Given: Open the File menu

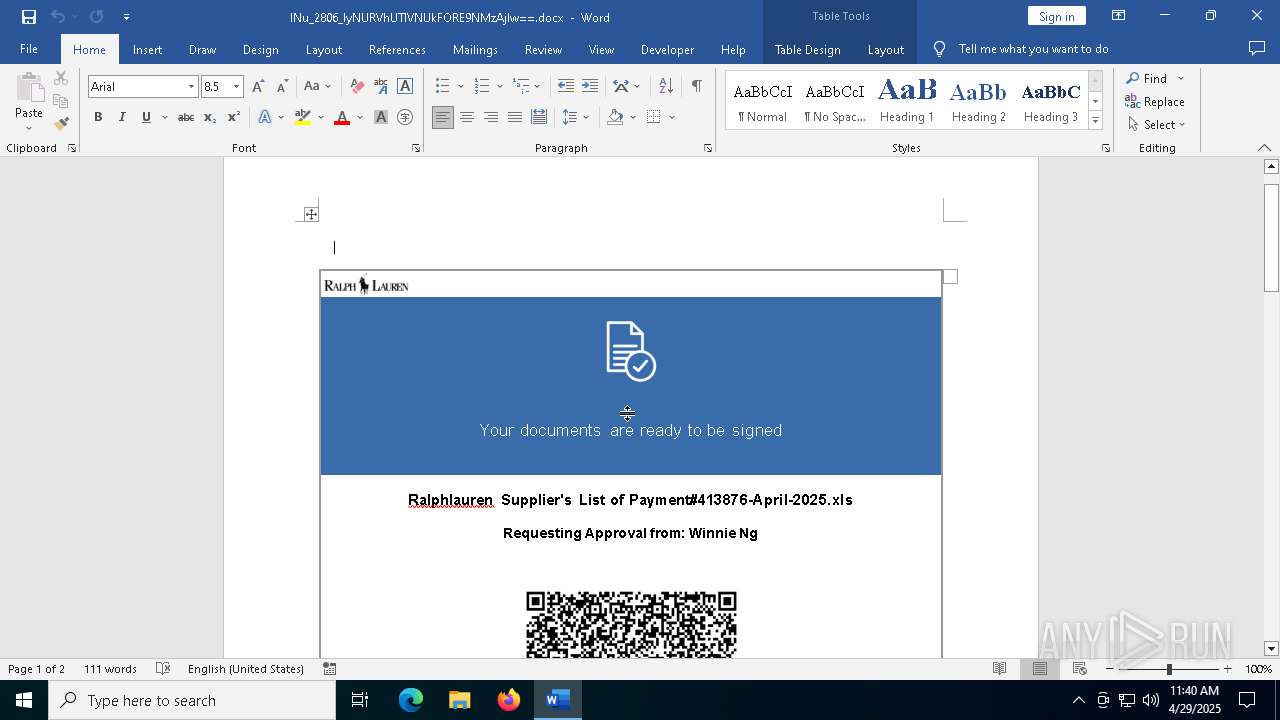Looking at the screenshot, I should click(29, 49).
